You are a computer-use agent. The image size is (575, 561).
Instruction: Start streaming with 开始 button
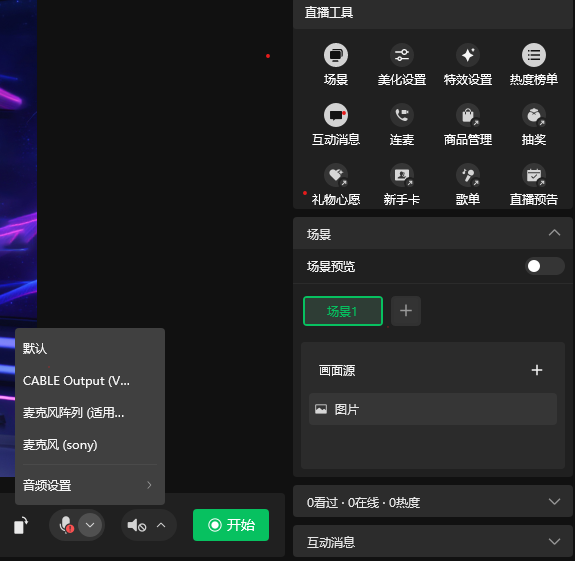231,525
